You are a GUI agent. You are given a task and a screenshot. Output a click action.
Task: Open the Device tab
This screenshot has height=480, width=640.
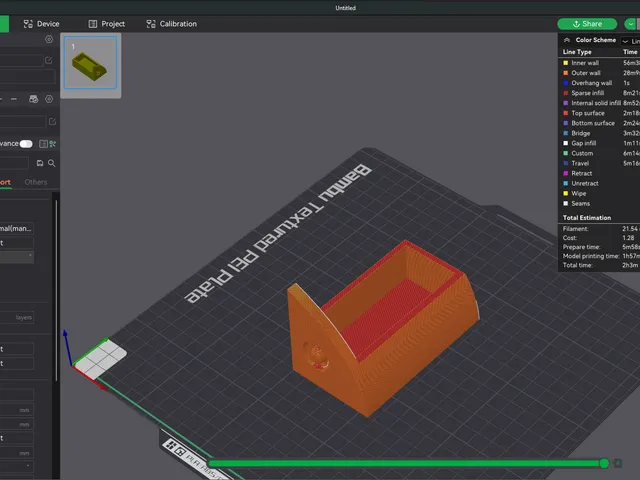click(41, 24)
